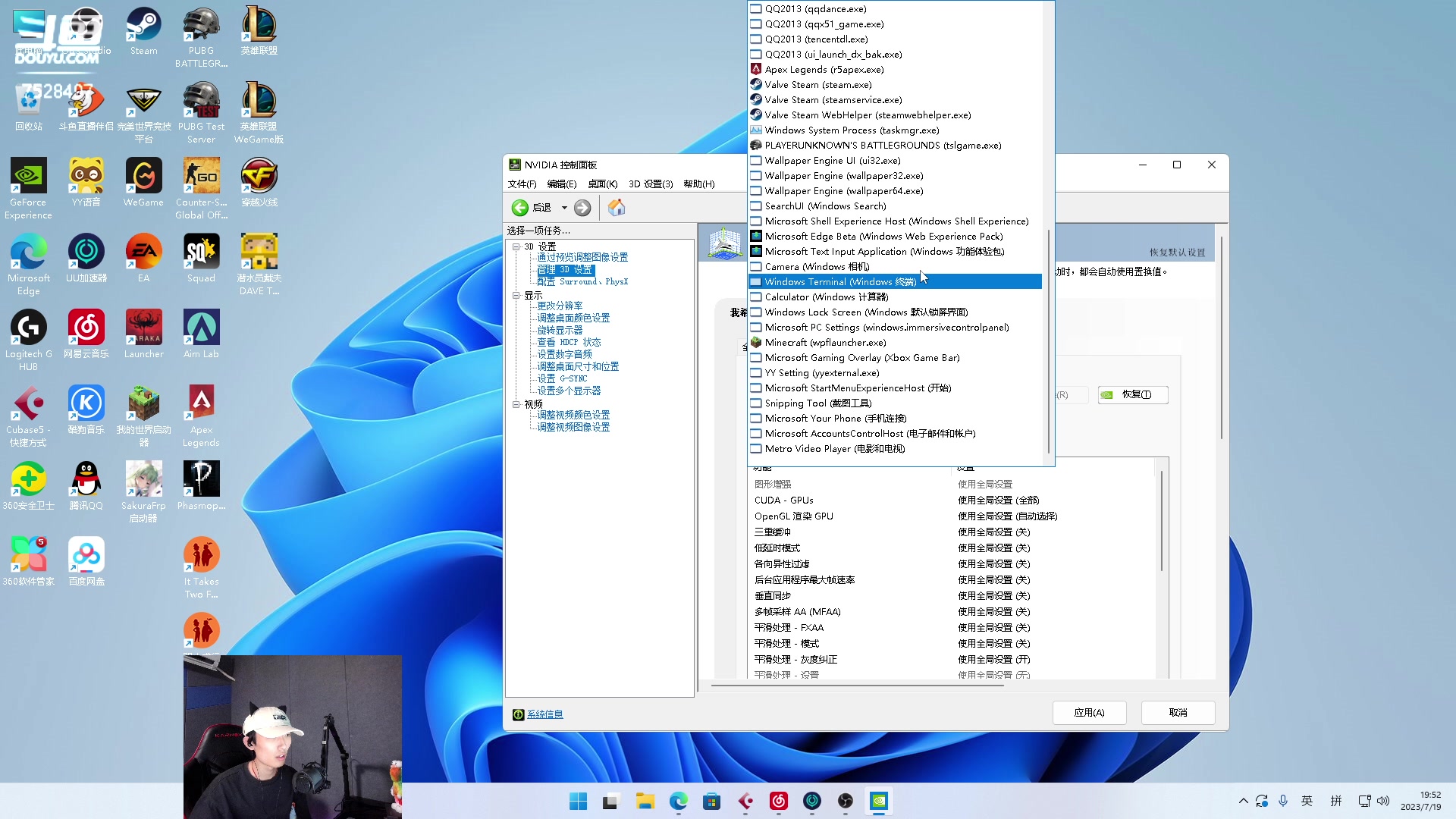Select PLAYERUNKNOWN'S BATTLEGROUNDS (tslgame.exe) entry
1456x819 pixels.
pyautogui.click(x=895, y=145)
